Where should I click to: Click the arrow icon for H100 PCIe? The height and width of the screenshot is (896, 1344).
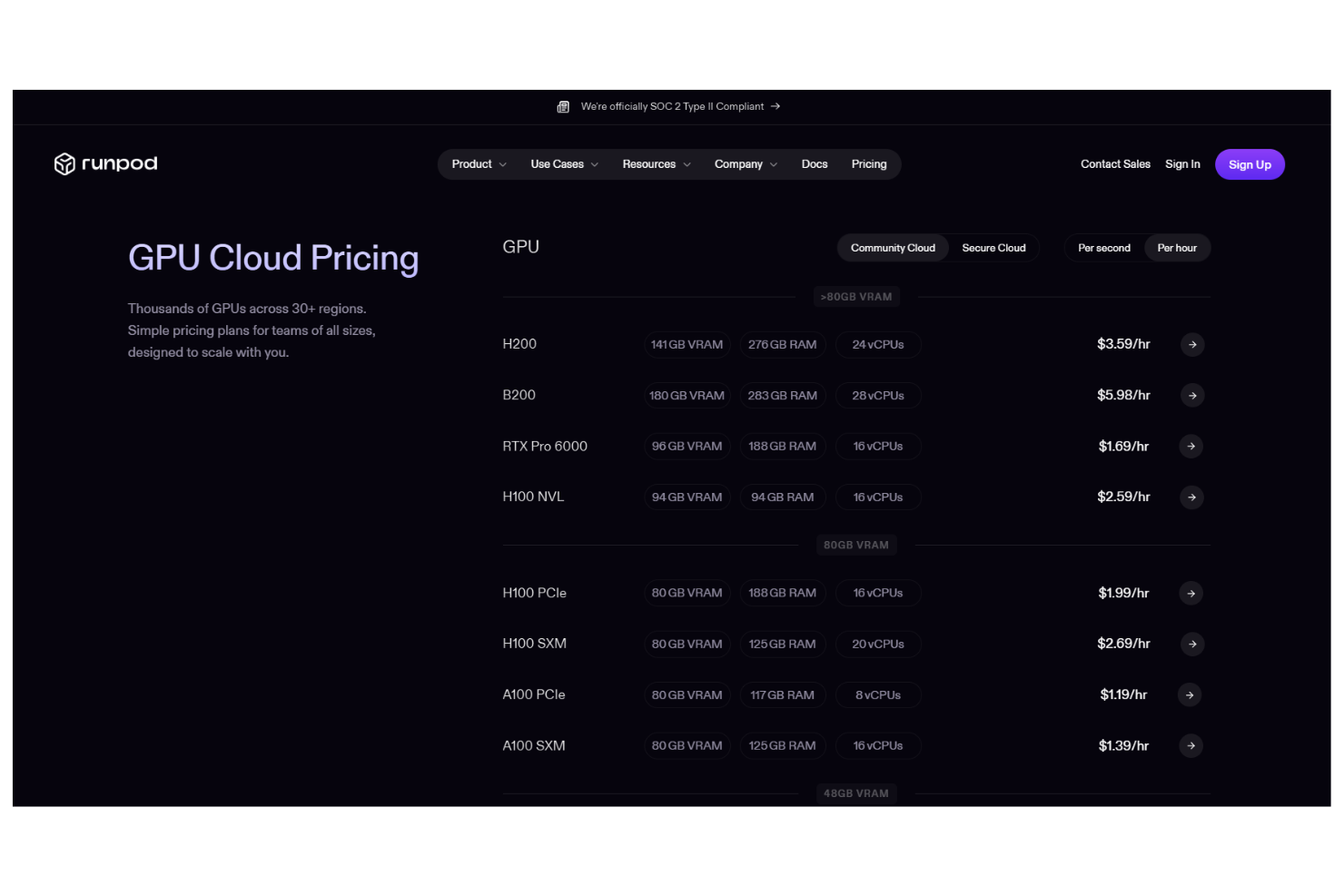pyautogui.click(x=1191, y=594)
